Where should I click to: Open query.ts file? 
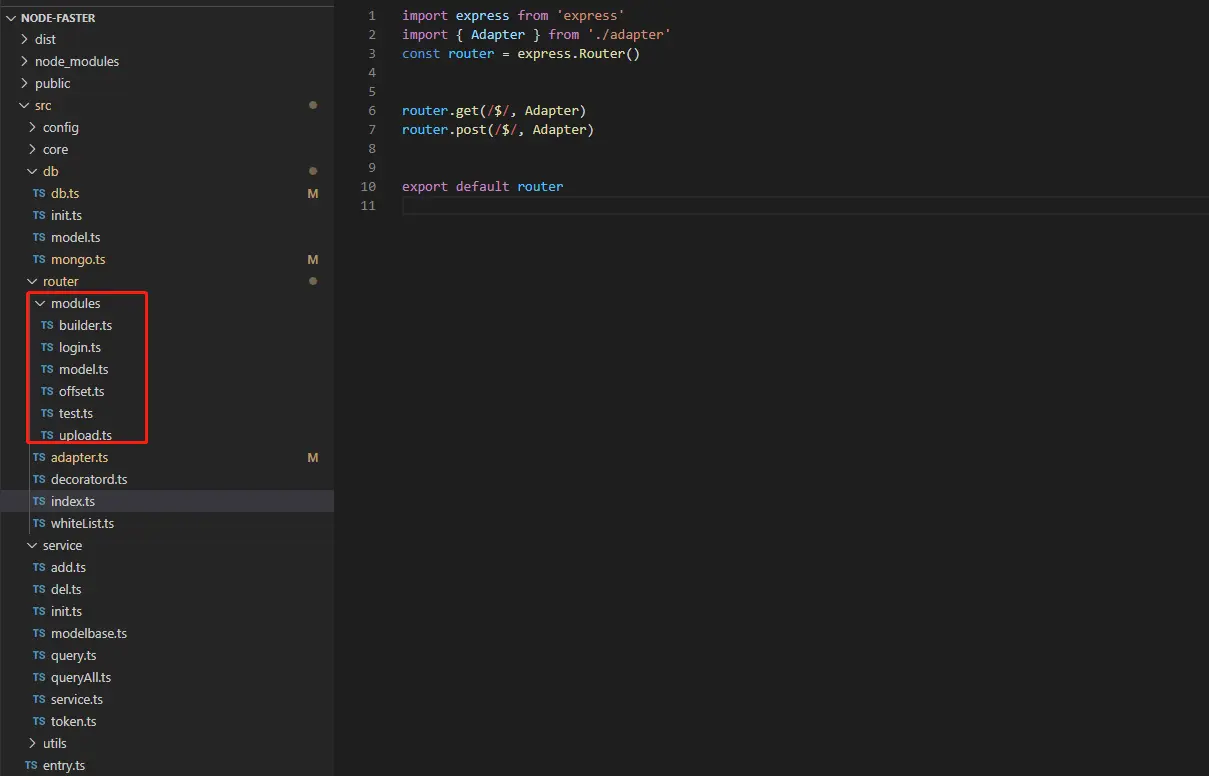[x=74, y=655]
